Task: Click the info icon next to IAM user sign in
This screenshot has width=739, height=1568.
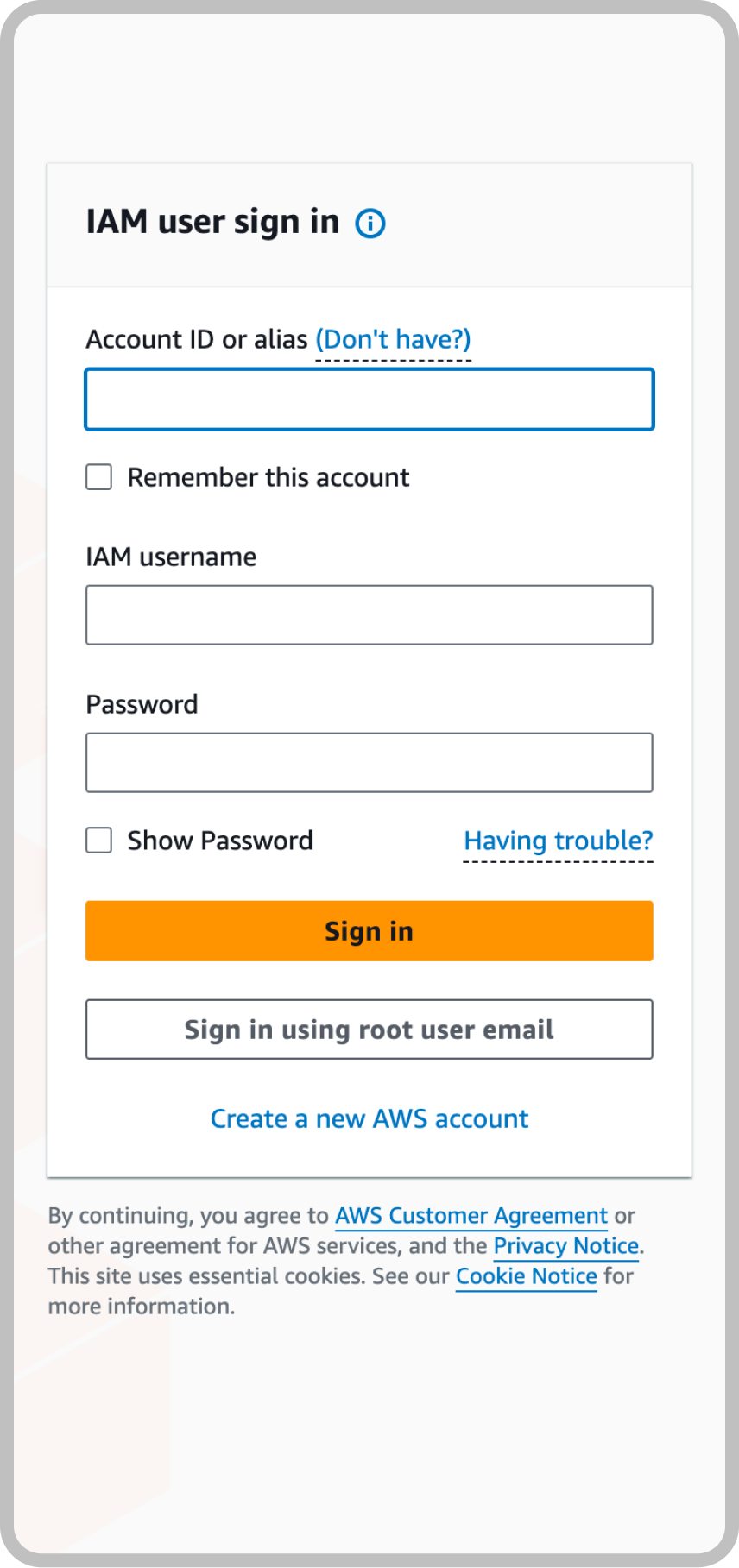Action: click(x=369, y=223)
